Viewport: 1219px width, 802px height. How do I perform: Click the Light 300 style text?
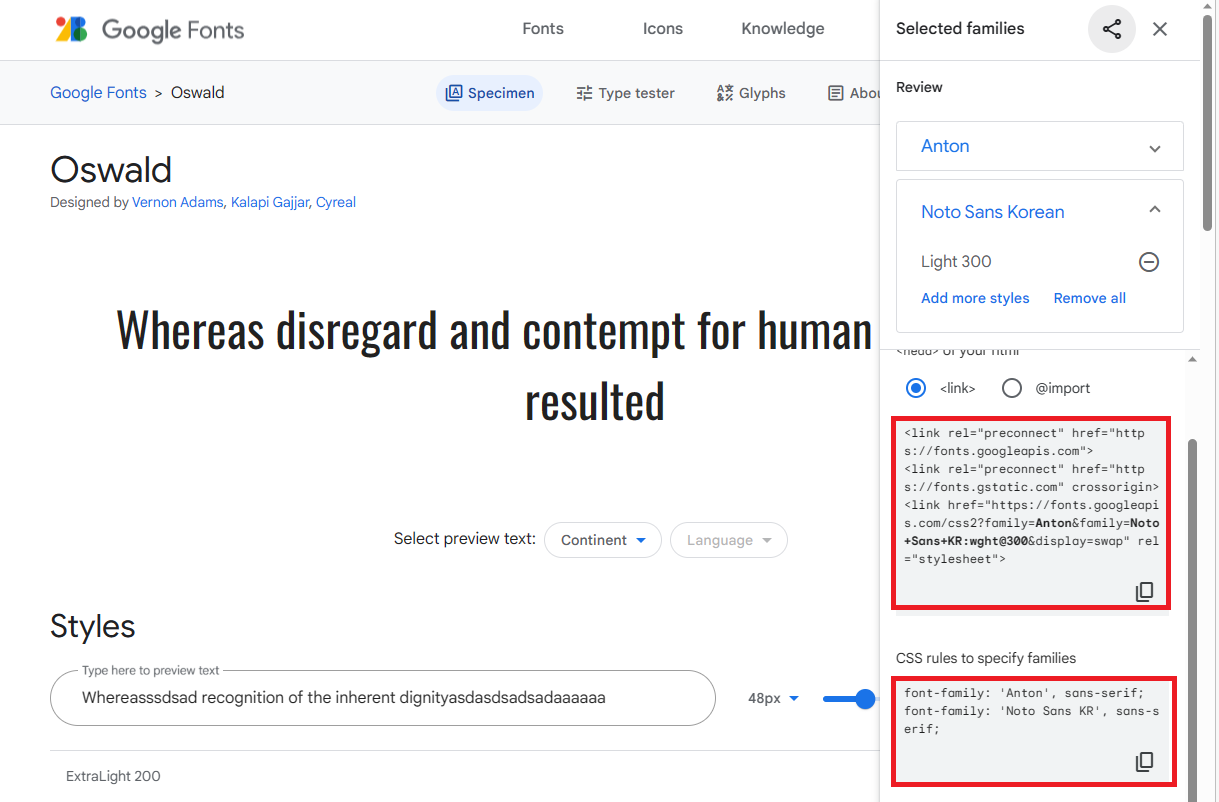tap(956, 262)
